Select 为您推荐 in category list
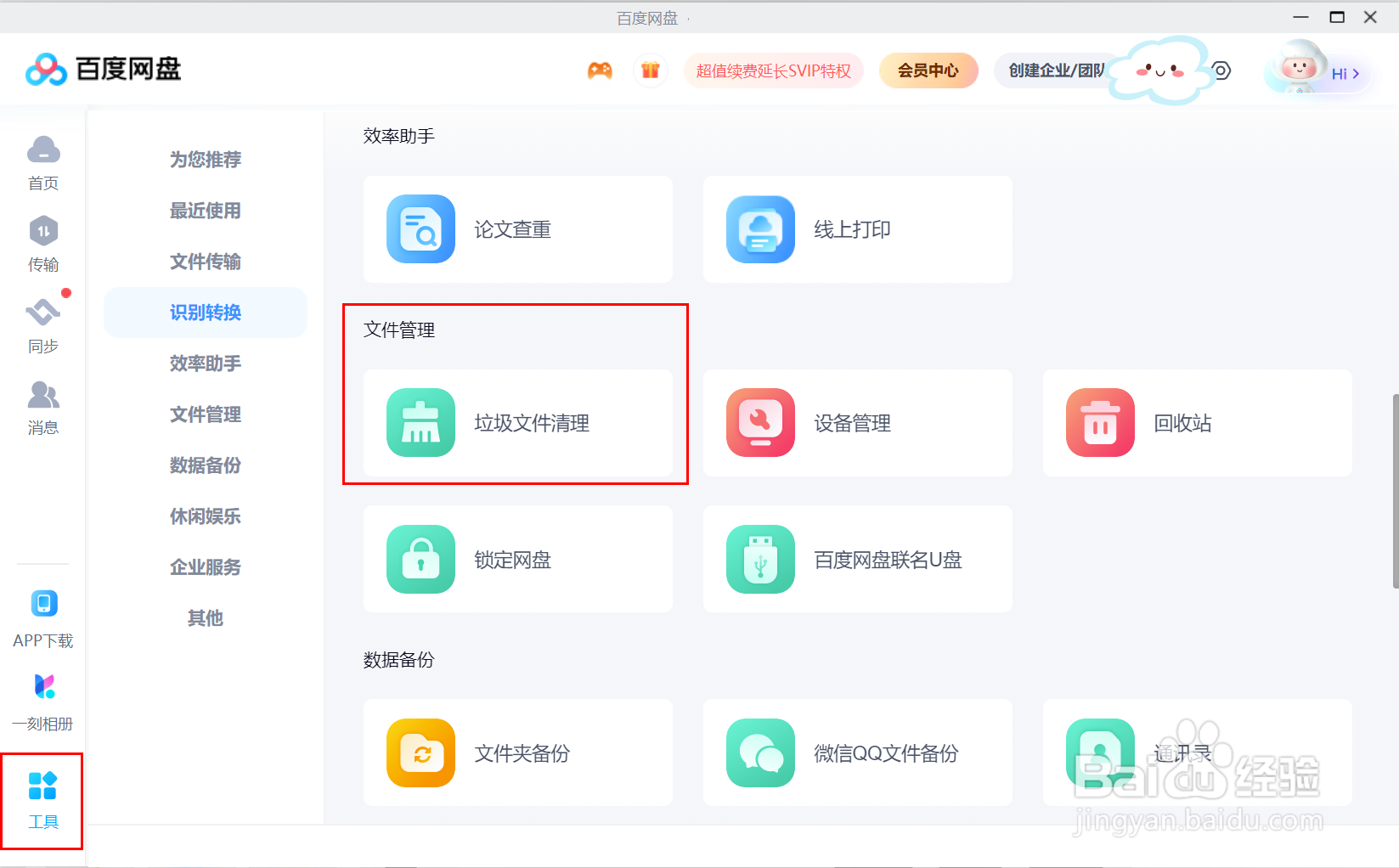The image size is (1399, 868). [206, 160]
